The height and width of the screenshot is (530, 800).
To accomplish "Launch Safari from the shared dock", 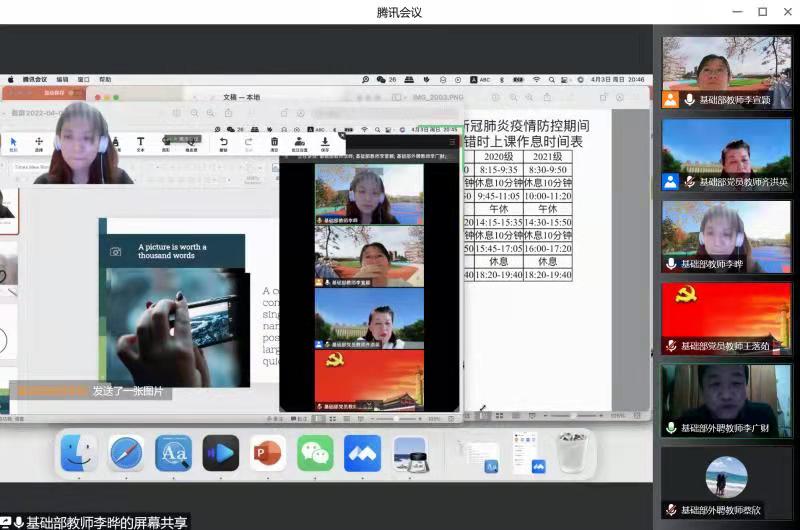I will (126, 453).
